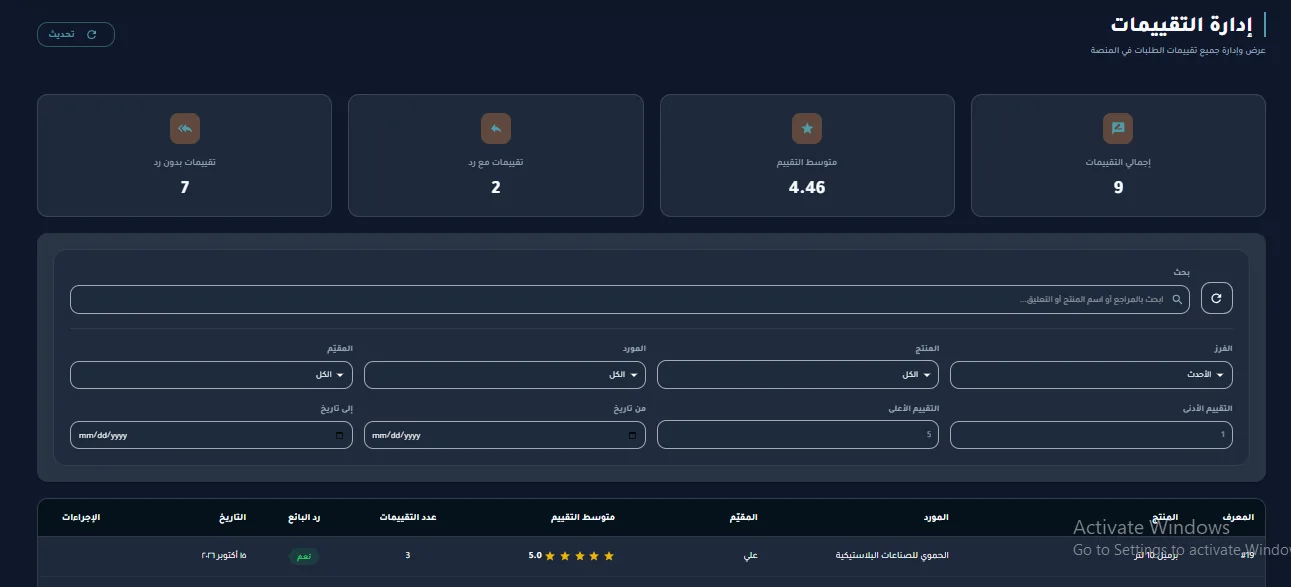Open the المقيّم reviewer dropdown

coord(211,375)
